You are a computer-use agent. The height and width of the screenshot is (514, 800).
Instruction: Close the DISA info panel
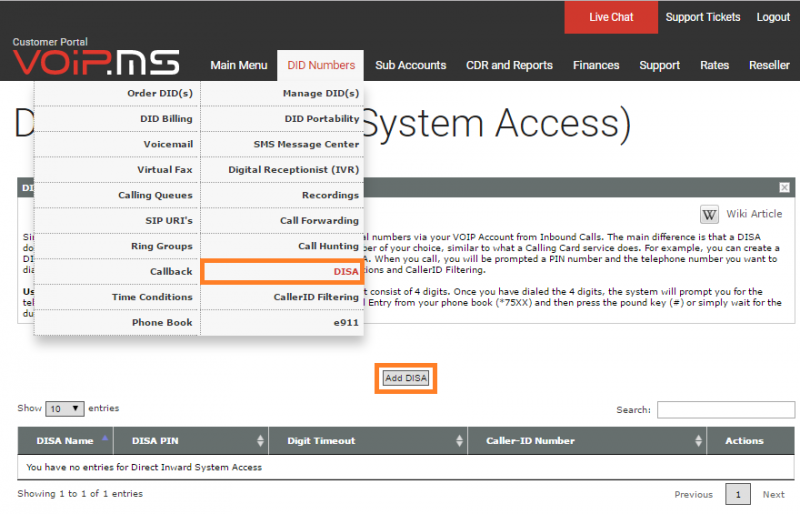point(784,187)
